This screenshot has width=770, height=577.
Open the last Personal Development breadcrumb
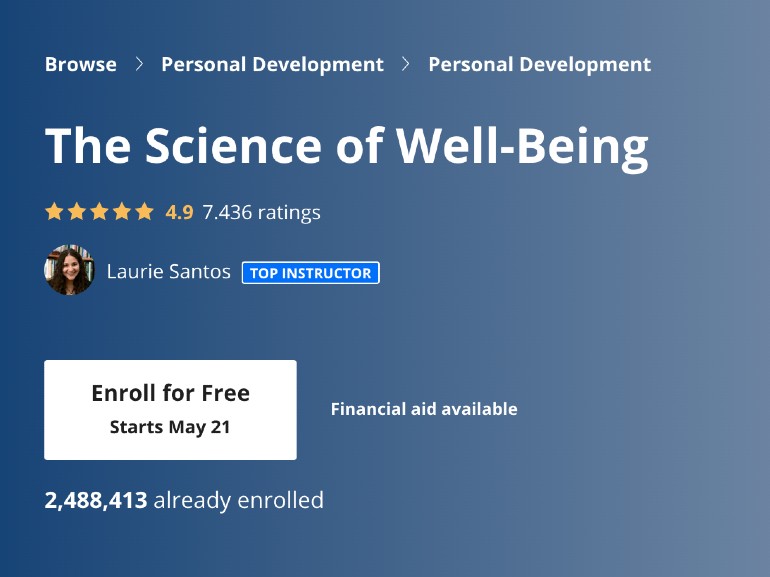point(539,65)
